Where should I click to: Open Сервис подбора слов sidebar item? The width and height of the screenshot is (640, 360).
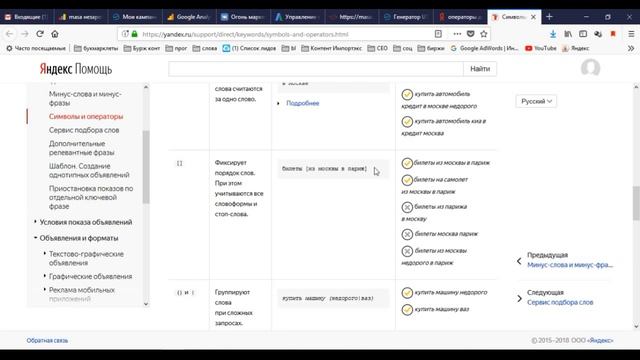click(84, 130)
